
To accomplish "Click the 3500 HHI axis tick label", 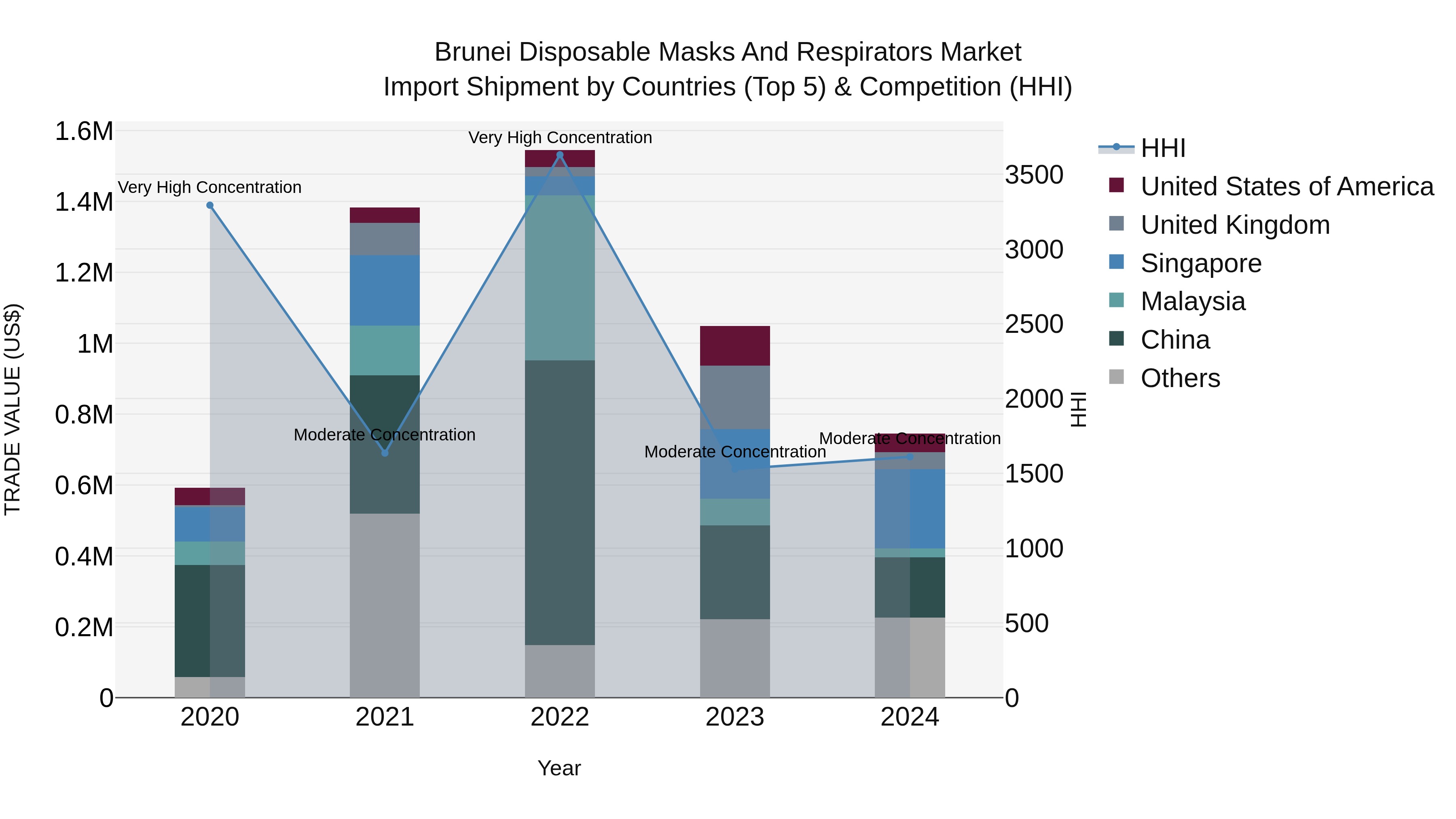I will 1034,175.
